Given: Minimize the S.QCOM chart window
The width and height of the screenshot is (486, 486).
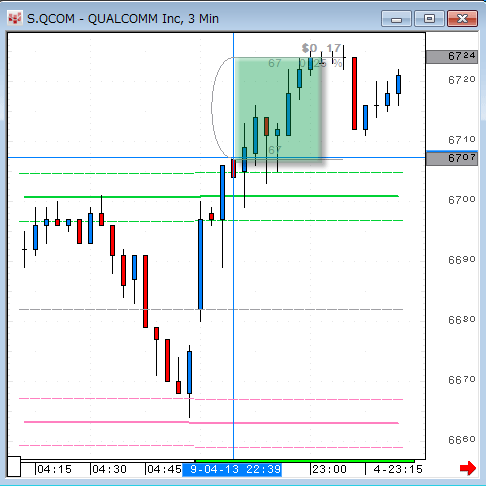Looking at the screenshot, I should coord(396,19).
